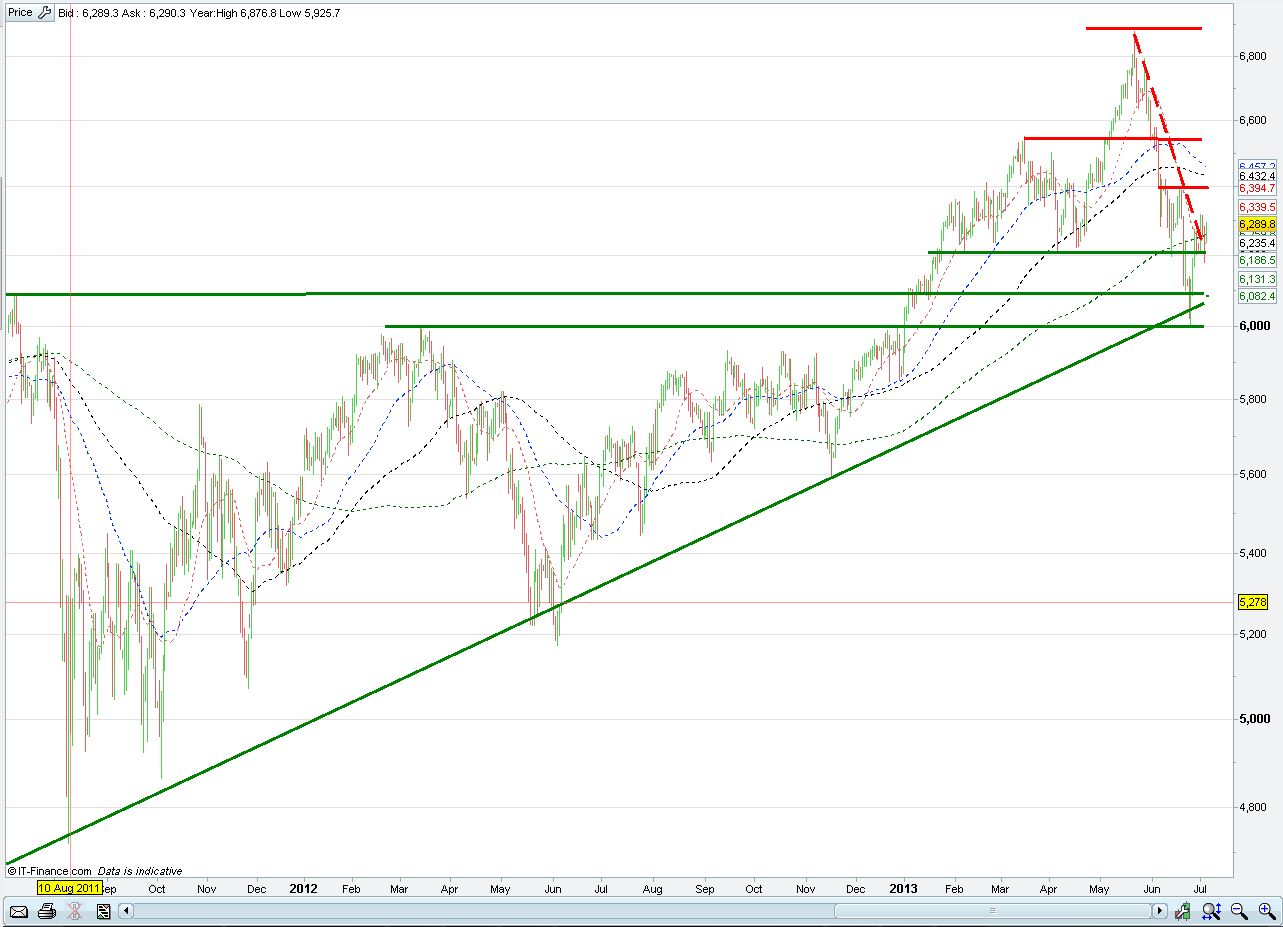Open the chart list icon beside scrollbar

point(103,911)
